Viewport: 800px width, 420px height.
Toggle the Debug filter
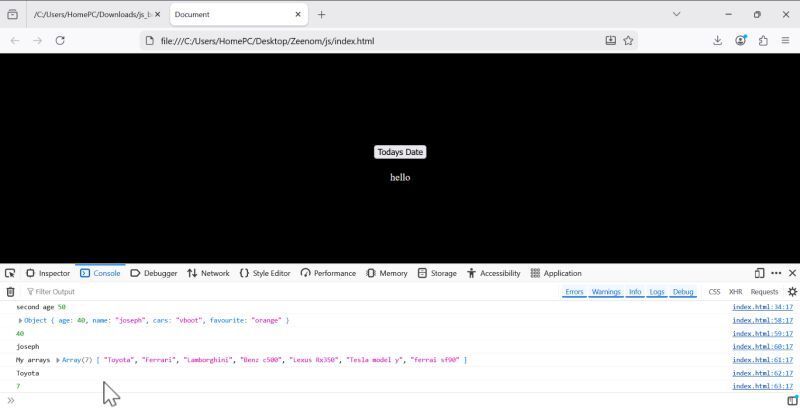(683, 292)
